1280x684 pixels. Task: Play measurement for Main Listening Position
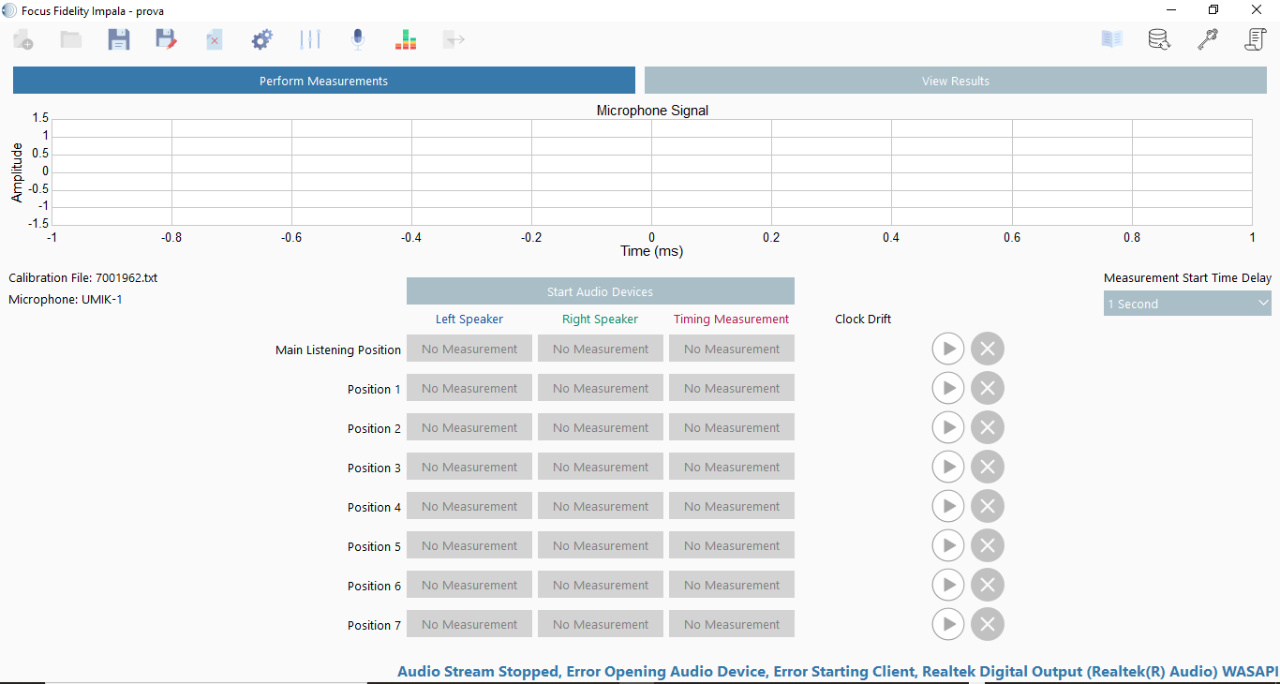948,349
